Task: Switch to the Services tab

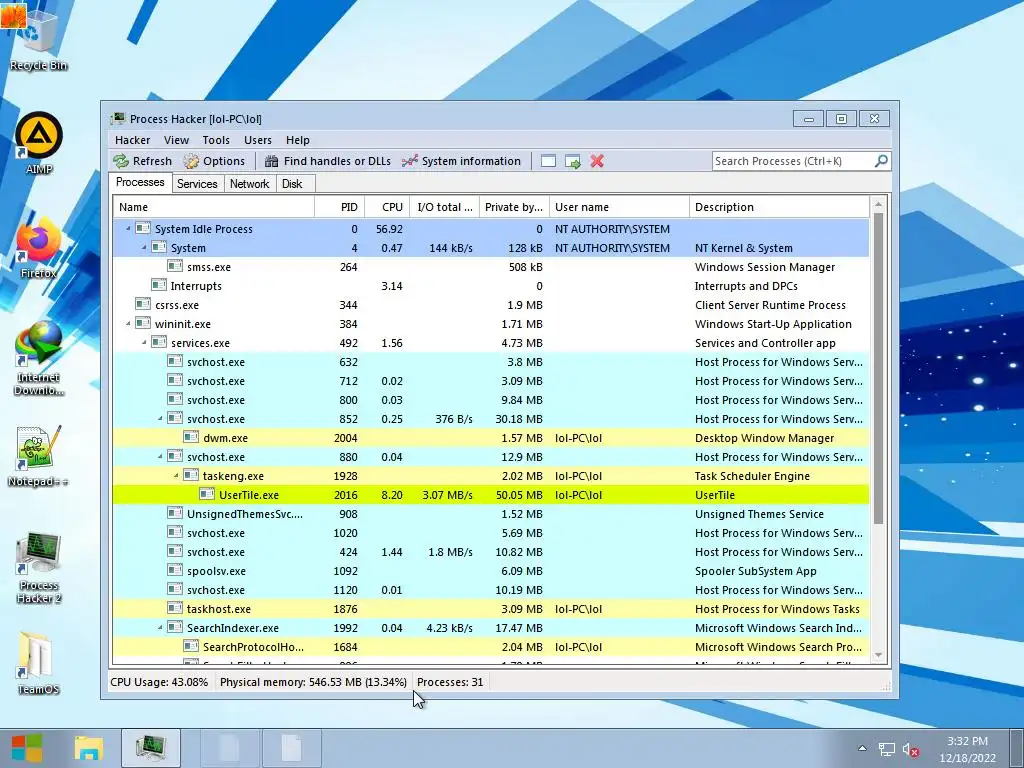Action: coord(197,184)
